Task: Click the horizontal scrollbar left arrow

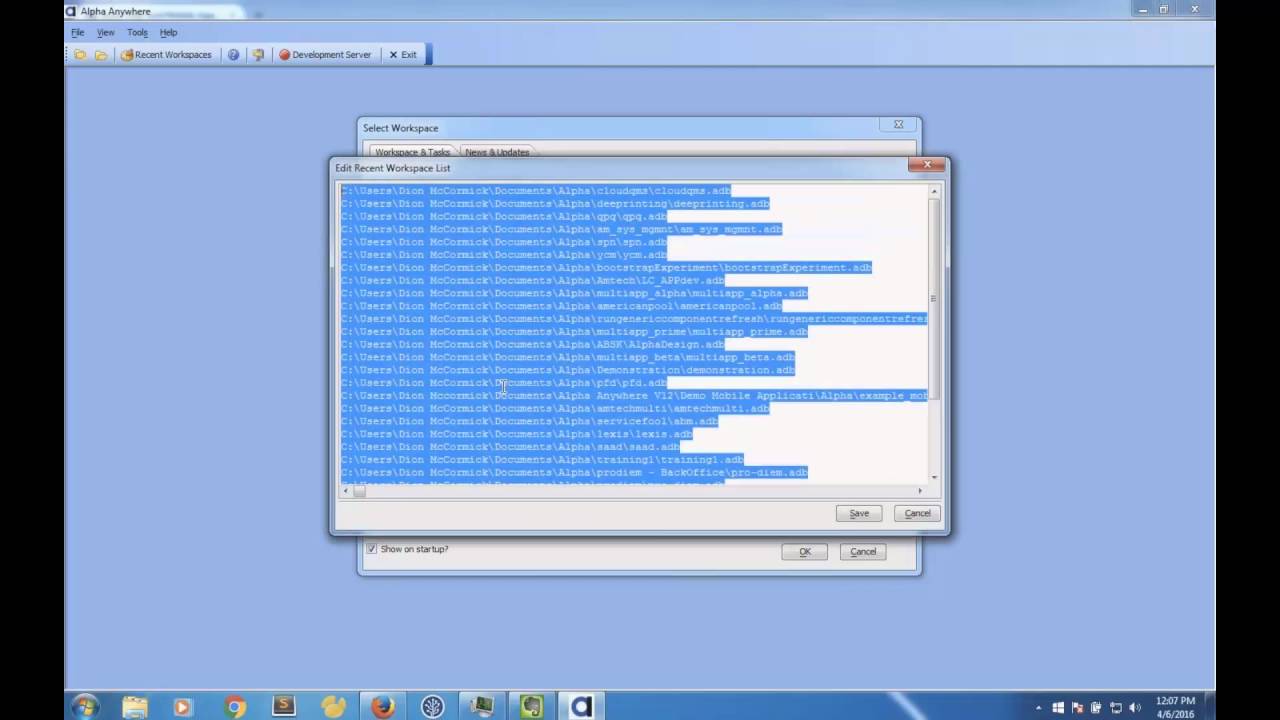Action: [x=346, y=491]
